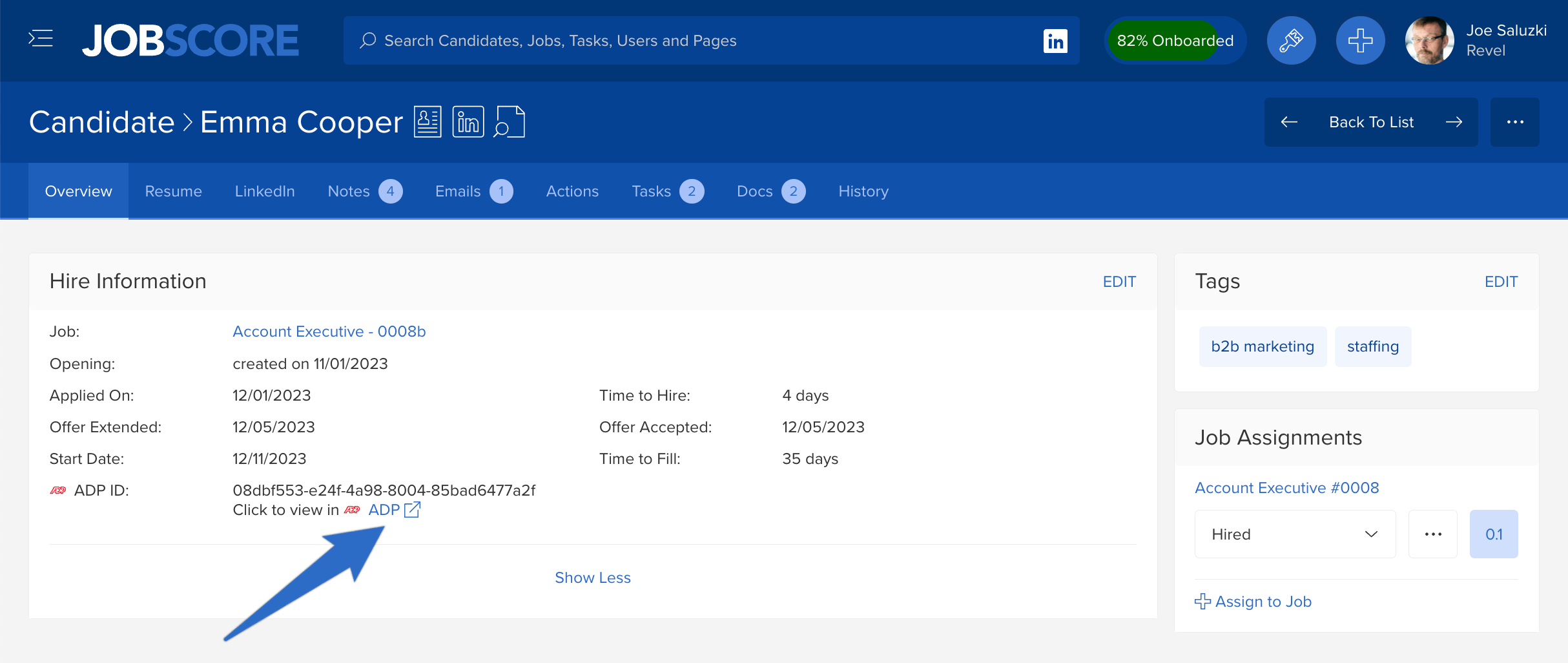Click the ADP view link
Screen dimensions: 1568x663
click(384, 510)
